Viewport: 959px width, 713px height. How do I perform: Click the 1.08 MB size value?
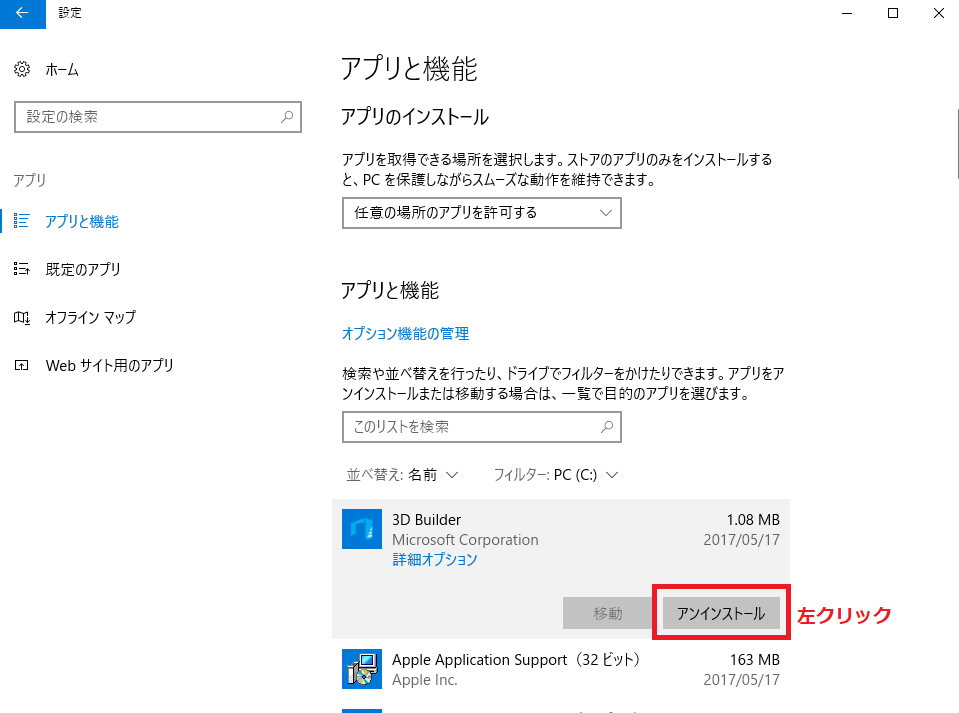point(753,520)
